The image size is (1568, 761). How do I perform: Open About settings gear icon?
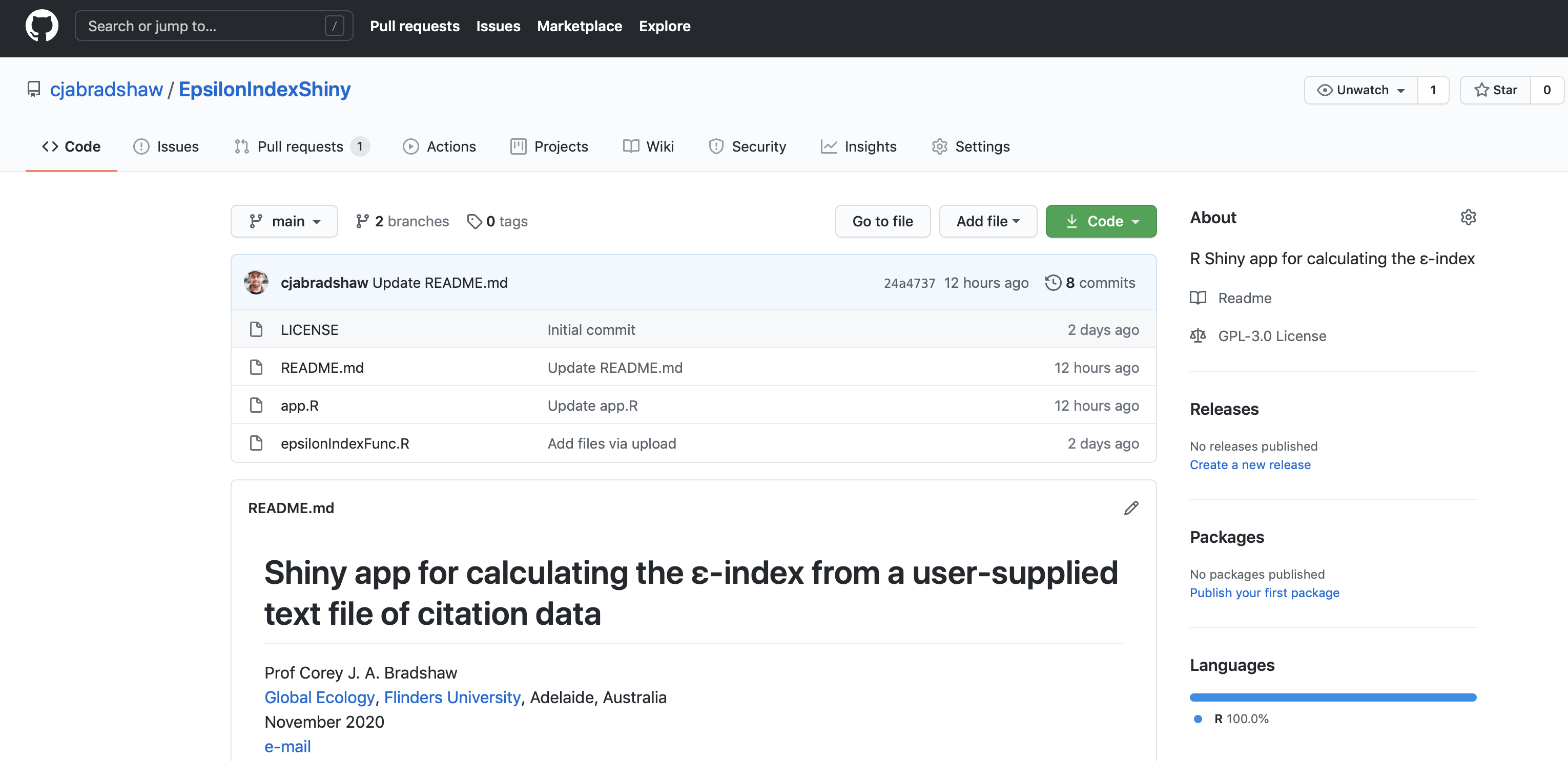(1468, 217)
